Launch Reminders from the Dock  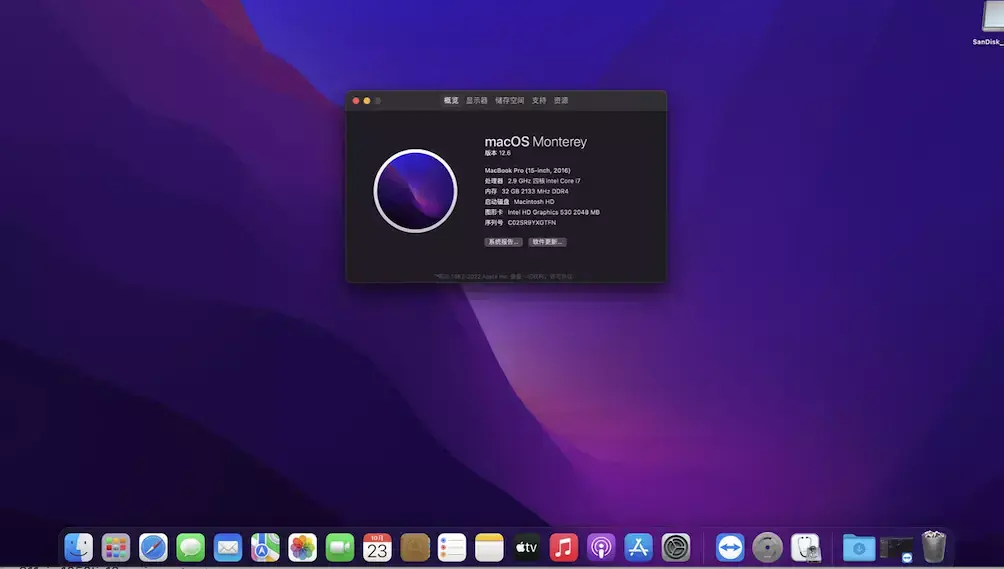click(x=452, y=548)
